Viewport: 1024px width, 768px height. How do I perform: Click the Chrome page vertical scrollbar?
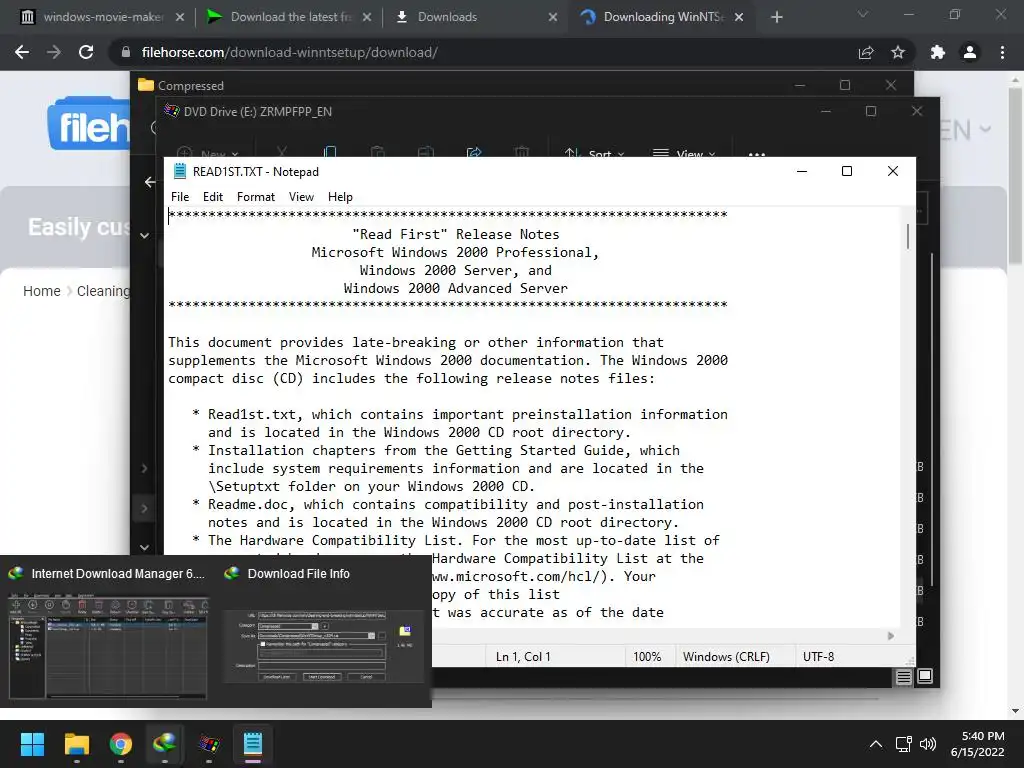click(x=1016, y=176)
